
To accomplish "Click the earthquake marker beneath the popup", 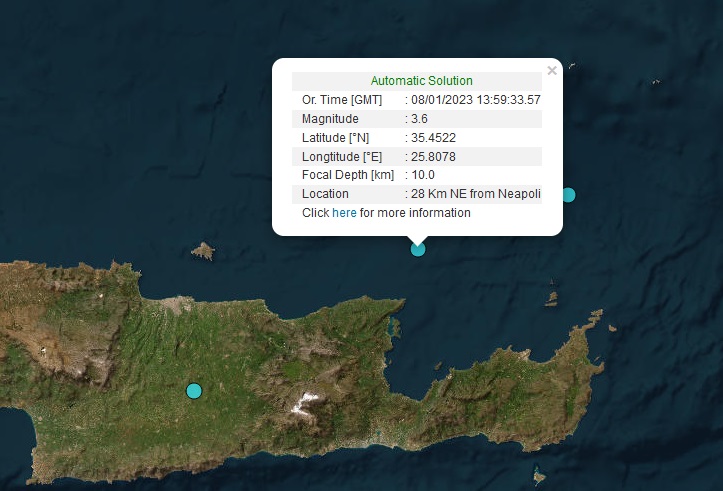I will coord(418,249).
